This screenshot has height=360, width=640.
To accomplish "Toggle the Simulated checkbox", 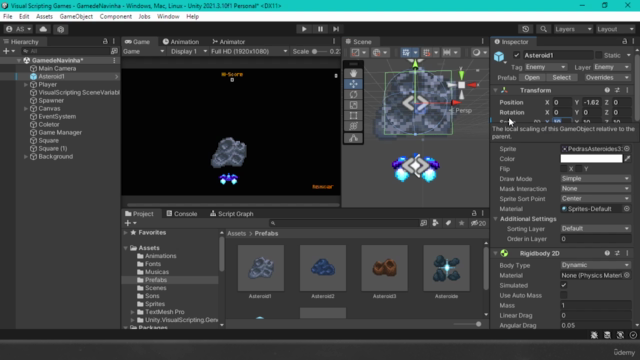I will point(564,285).
